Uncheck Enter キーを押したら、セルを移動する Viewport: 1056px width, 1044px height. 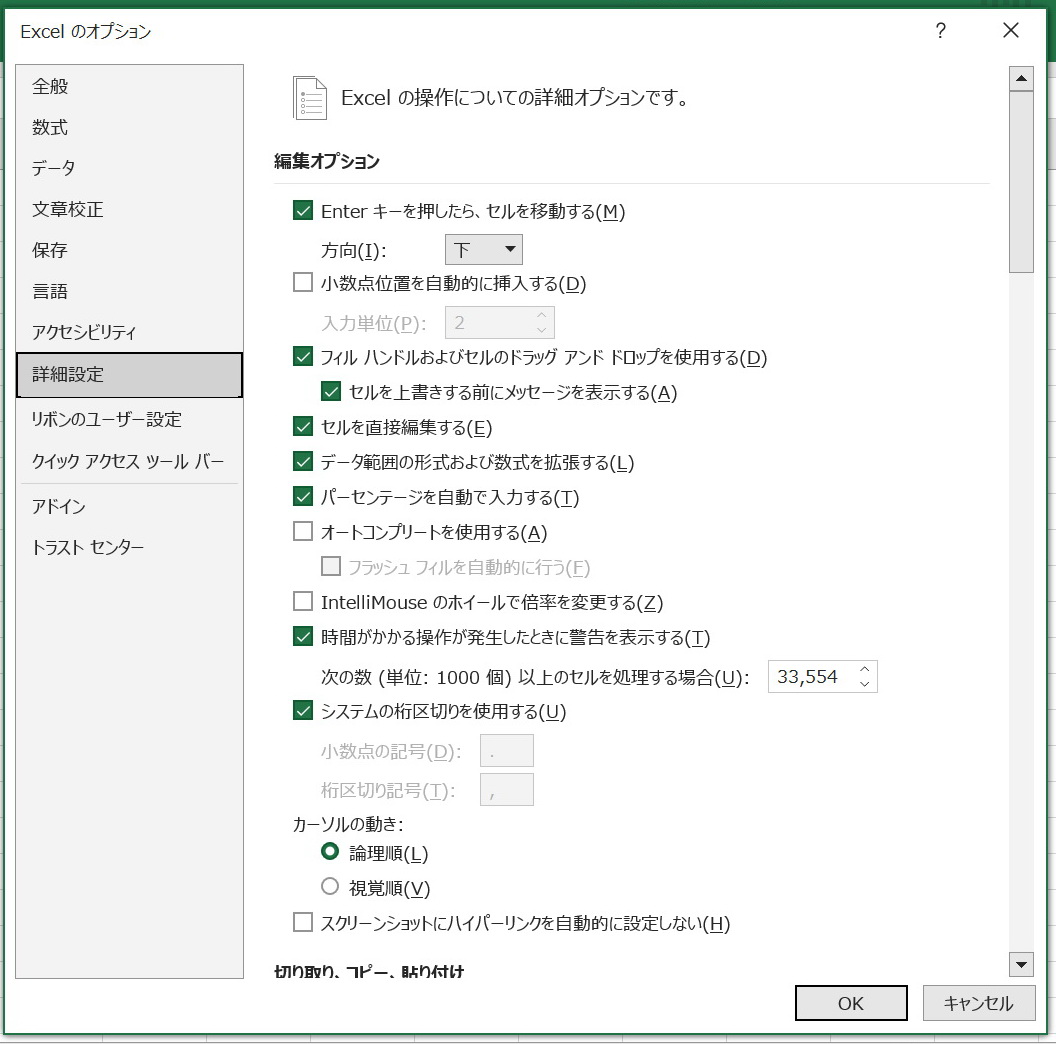coord(303,211)
